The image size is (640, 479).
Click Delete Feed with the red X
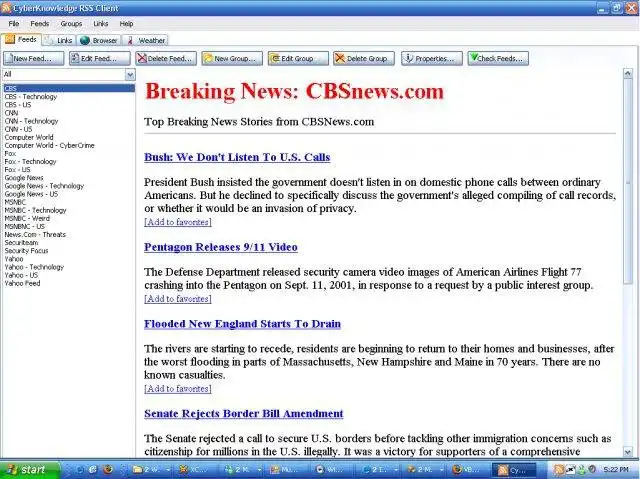click(166, 58)
